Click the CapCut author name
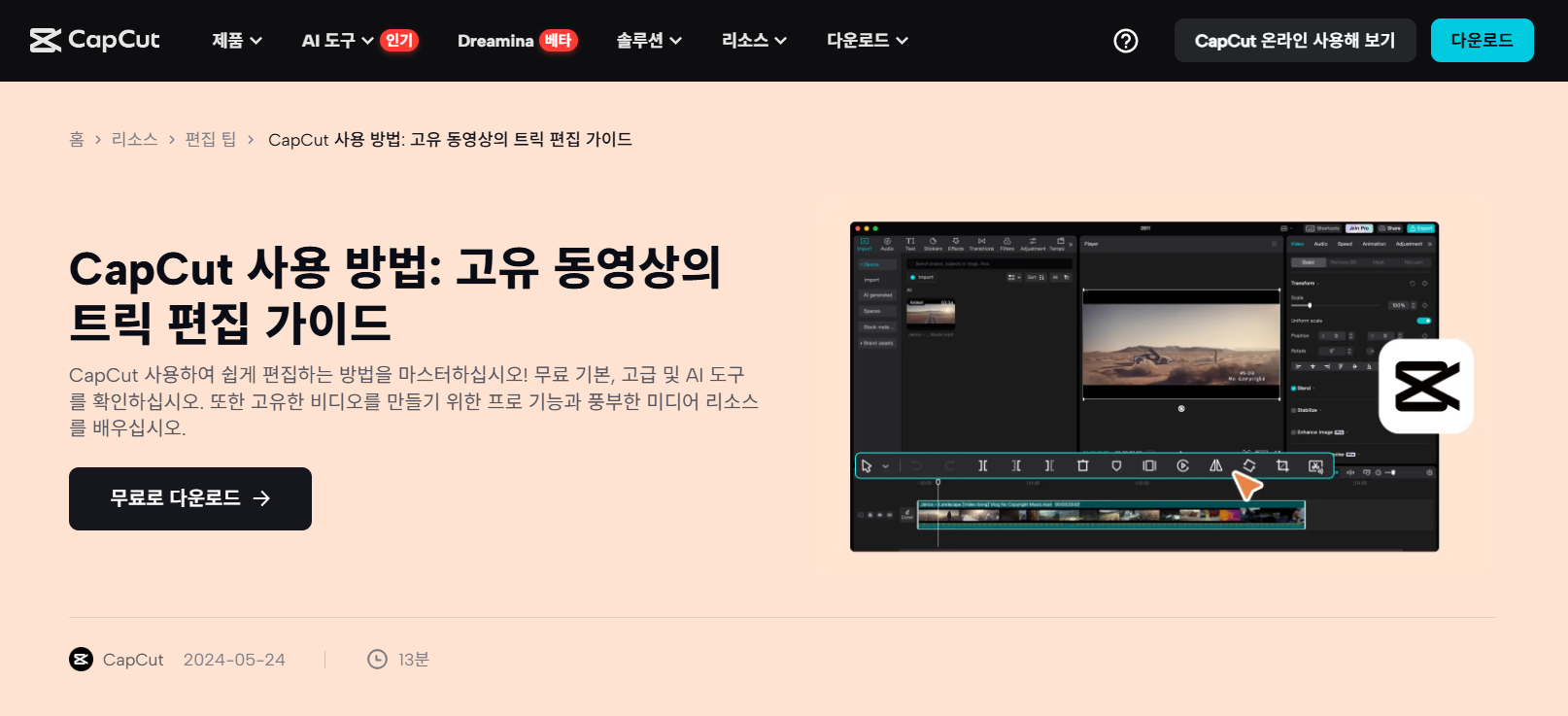The image size is (1568, 716). click(x=133, y=660)
